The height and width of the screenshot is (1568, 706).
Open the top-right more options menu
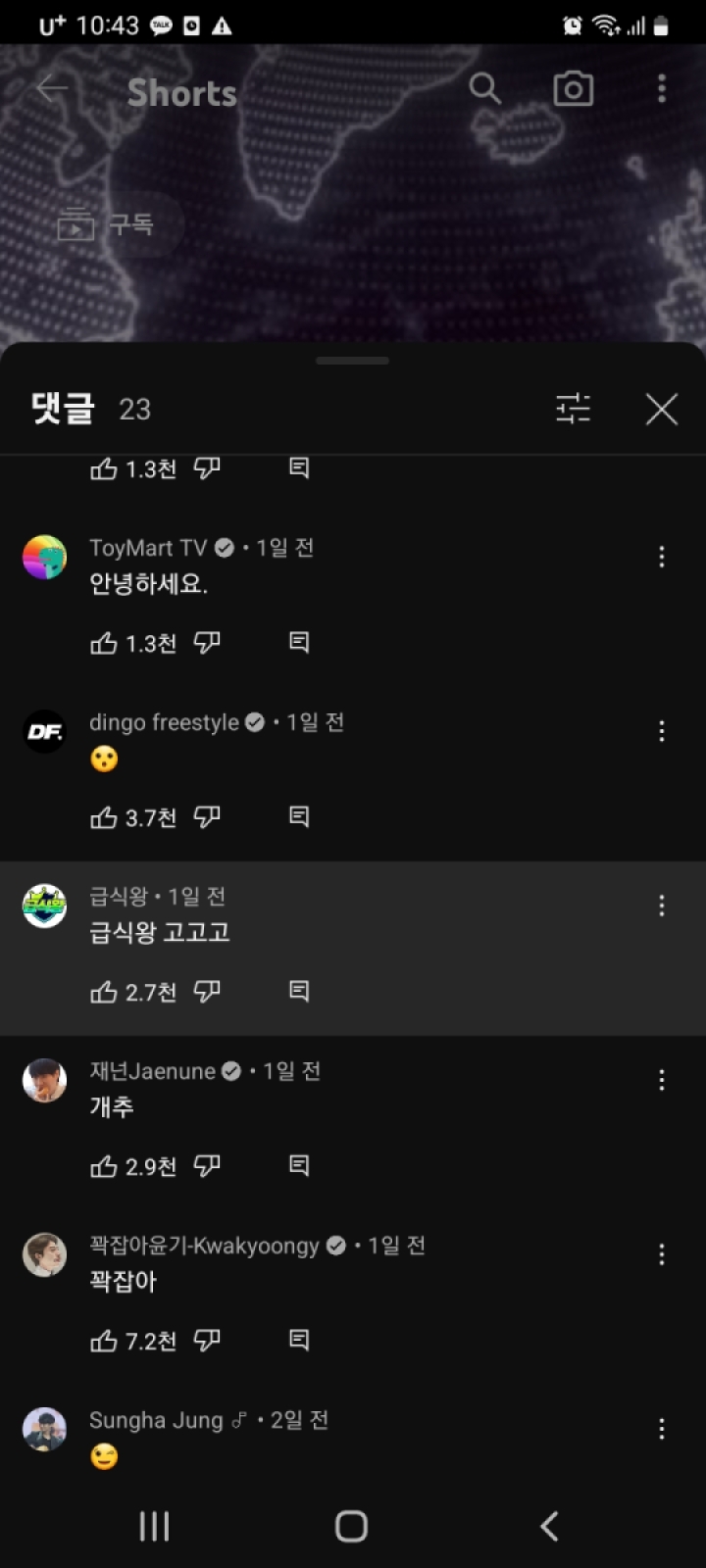coord(662,89)
